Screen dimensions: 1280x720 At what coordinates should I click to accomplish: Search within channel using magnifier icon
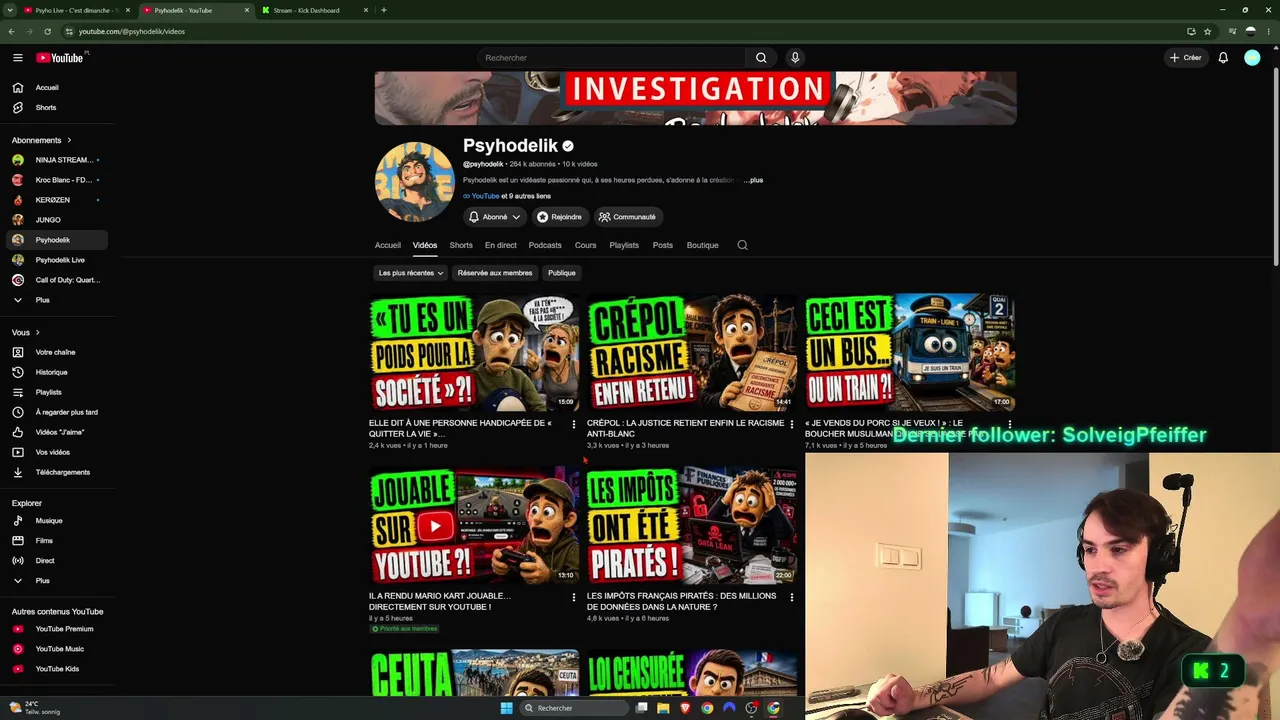[x=742, y=245]
